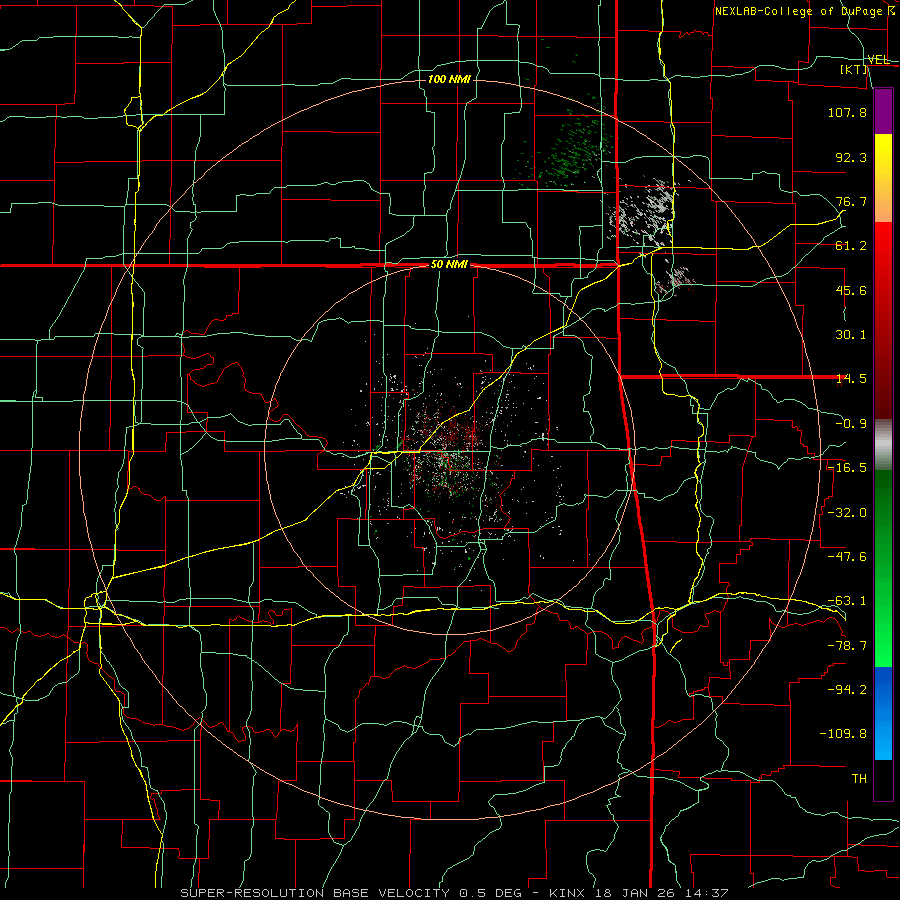Select the -63.1 velocity scale value
This screenshot has width=900, height=900.
click(x=847, y=601)
